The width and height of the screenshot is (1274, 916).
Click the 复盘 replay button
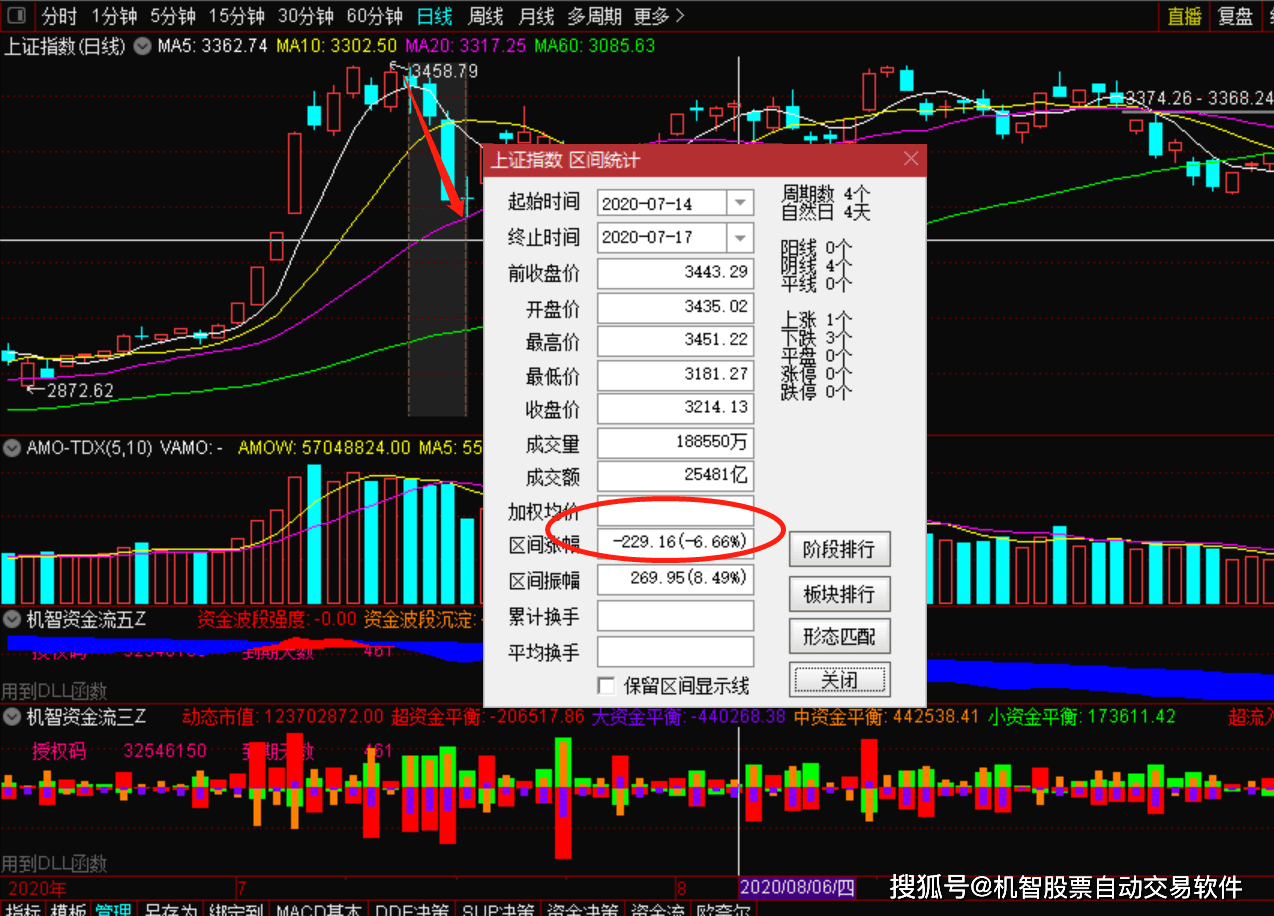[1235, 16]
